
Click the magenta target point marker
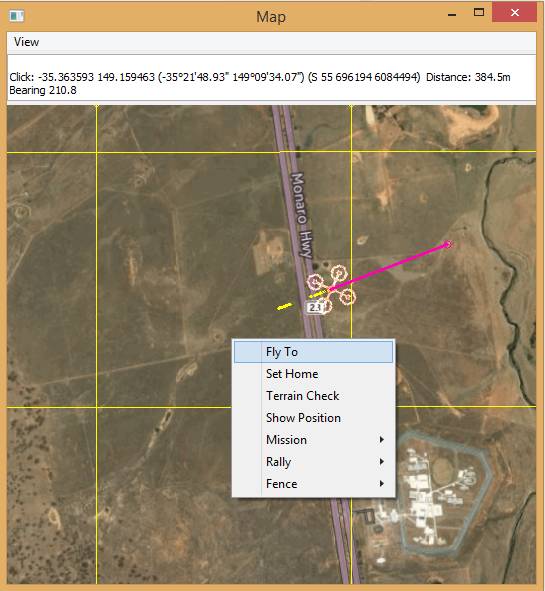click(448, 245)
